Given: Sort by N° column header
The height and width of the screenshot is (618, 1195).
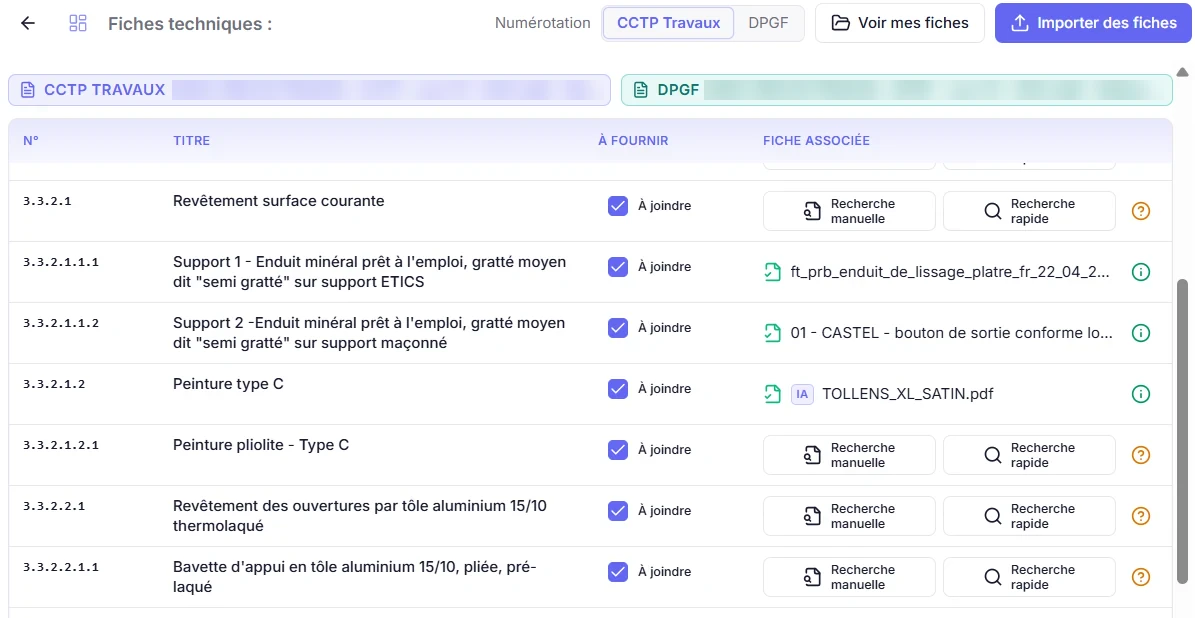Looking at the screenshot, I should [31, 141].
